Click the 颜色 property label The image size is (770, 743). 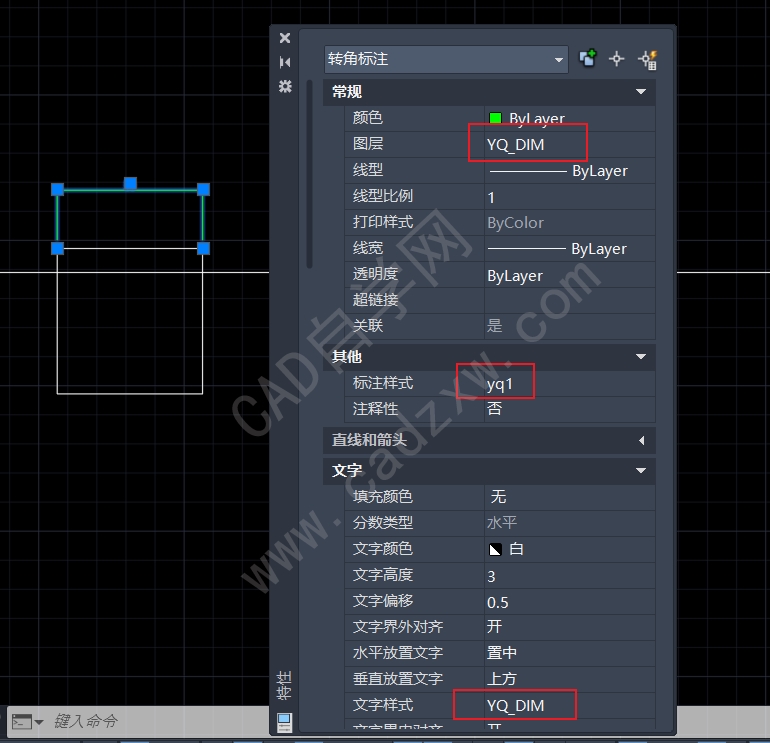[x=367, y=118]
